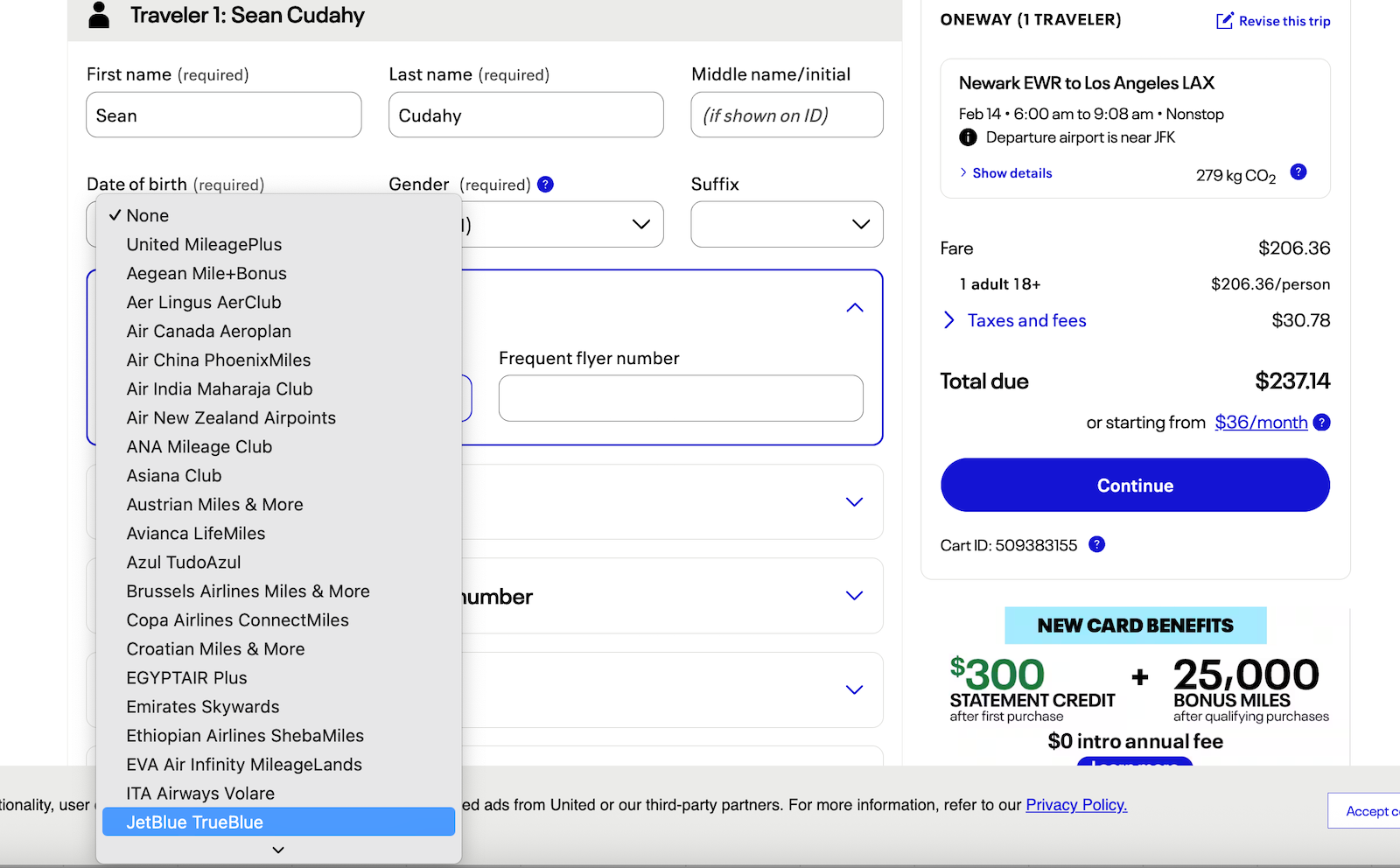Show details for the Newark flight
Screen dimensions: 1400x868
click(x=1011, y=173)
